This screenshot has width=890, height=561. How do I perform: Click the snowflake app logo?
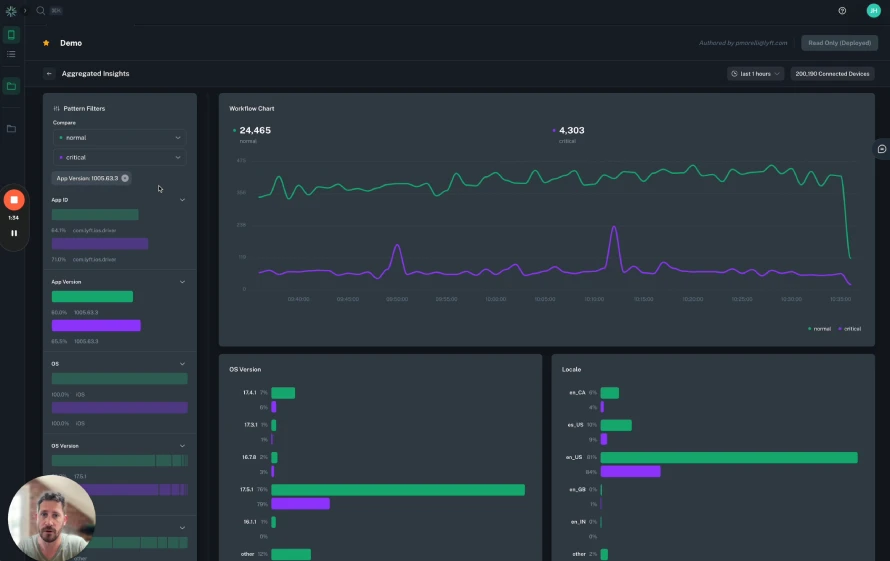click(x=11, y=11)
